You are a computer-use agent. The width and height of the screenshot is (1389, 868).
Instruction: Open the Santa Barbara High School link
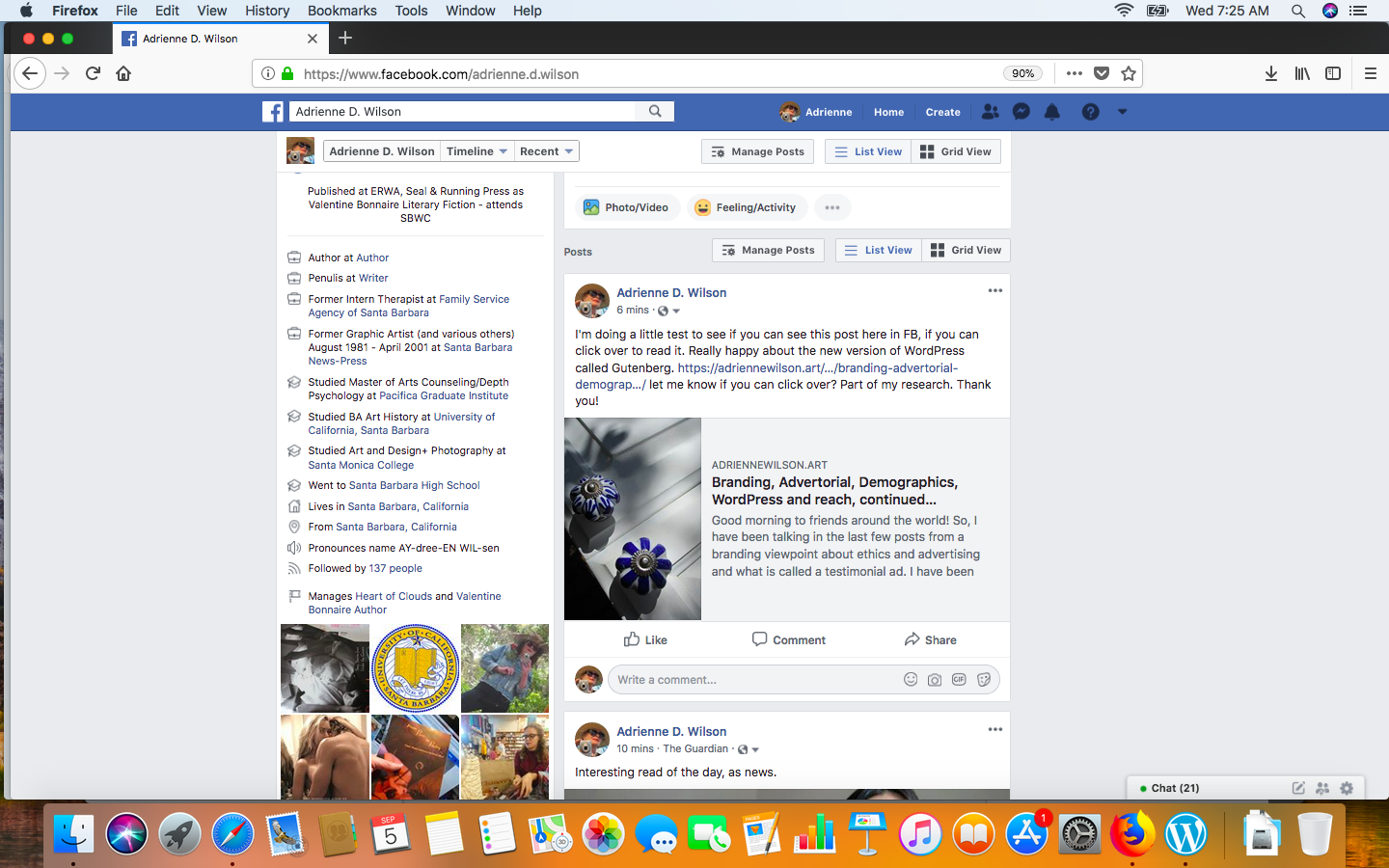tap(417, 485)
